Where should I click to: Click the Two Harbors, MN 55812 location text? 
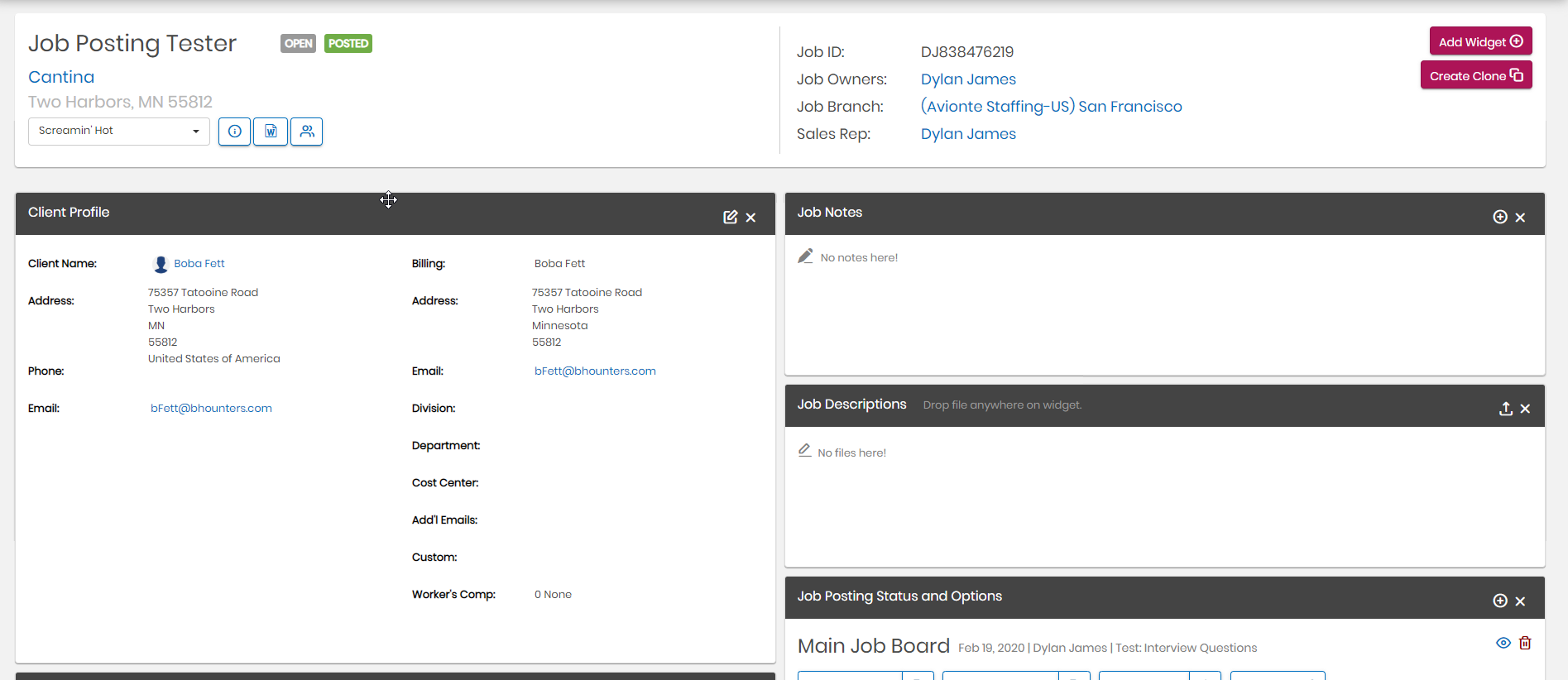pyautogui.click(x=120, y=102)
